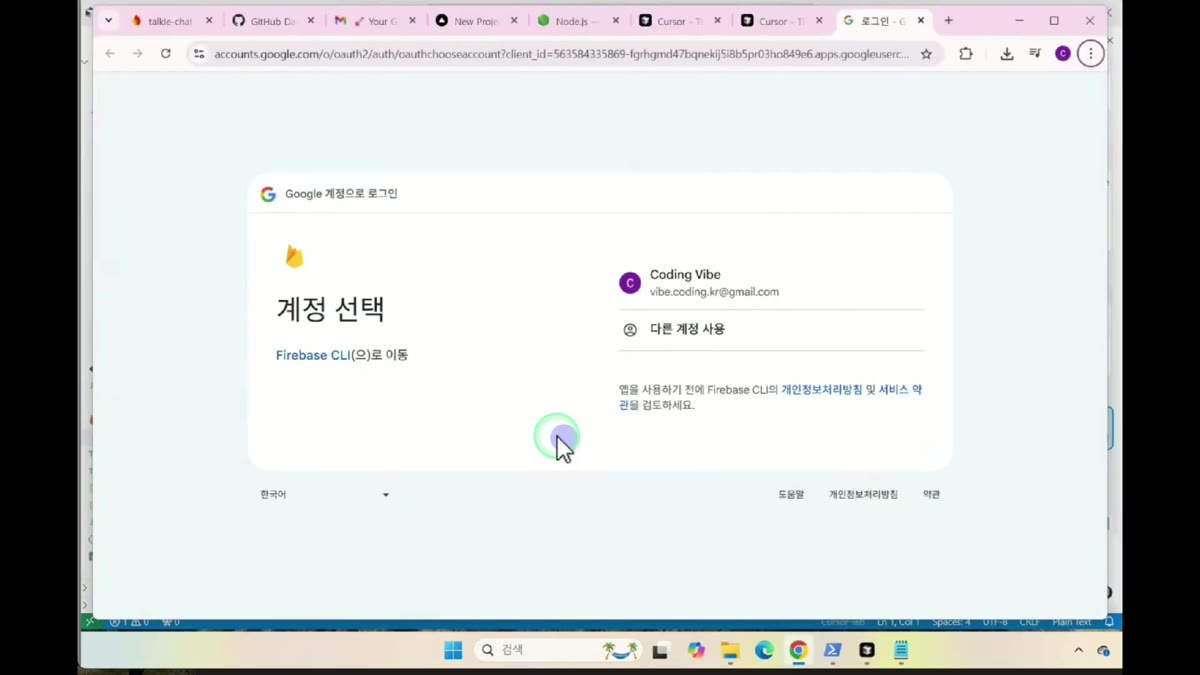Screen dimensions: 1200x675
Task: Click the vibe.coding.kr@gmail.com email text
Action: tap(714, 292)
